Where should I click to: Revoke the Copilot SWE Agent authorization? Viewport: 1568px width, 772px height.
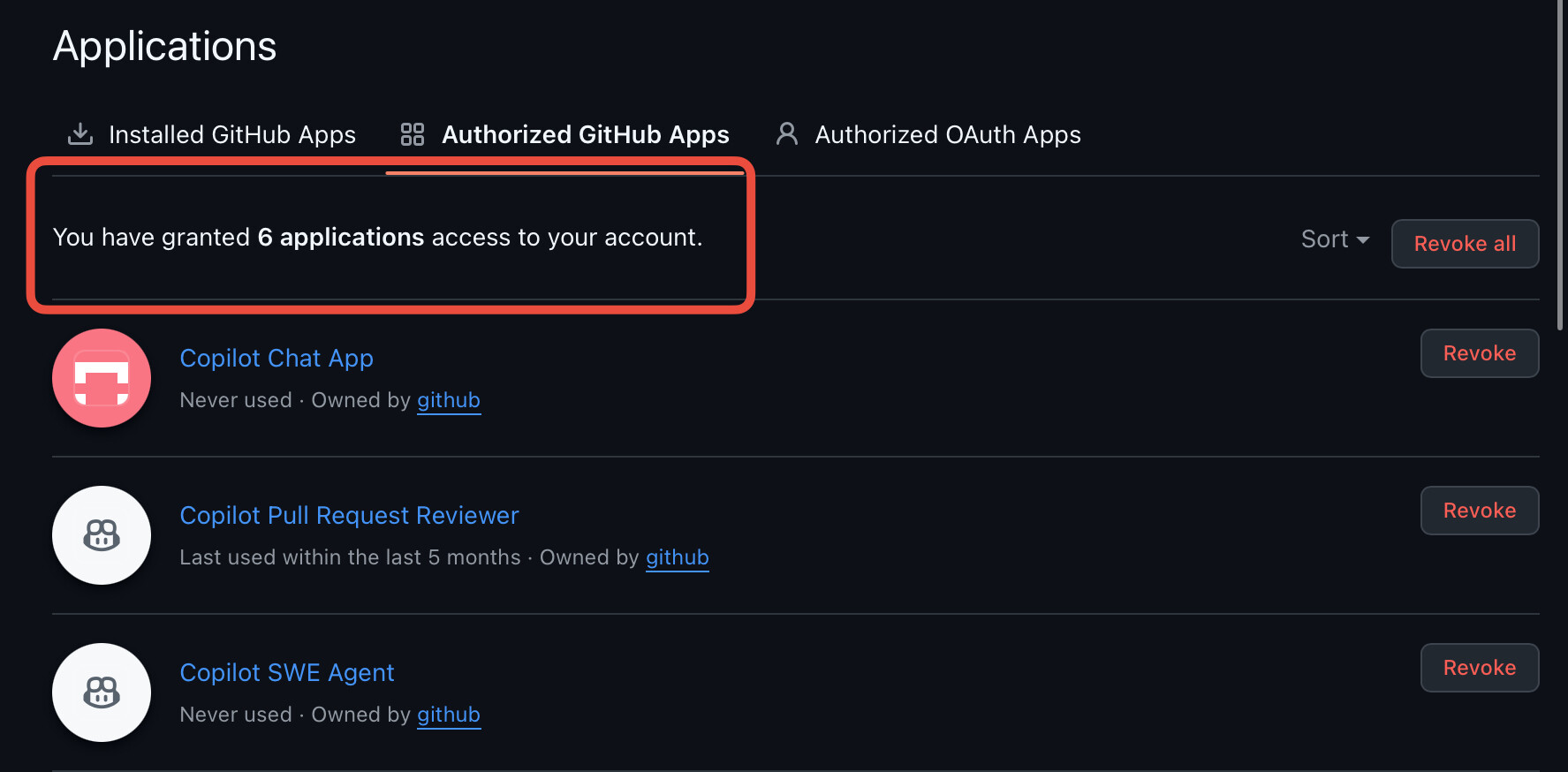tap(1479, 668)
